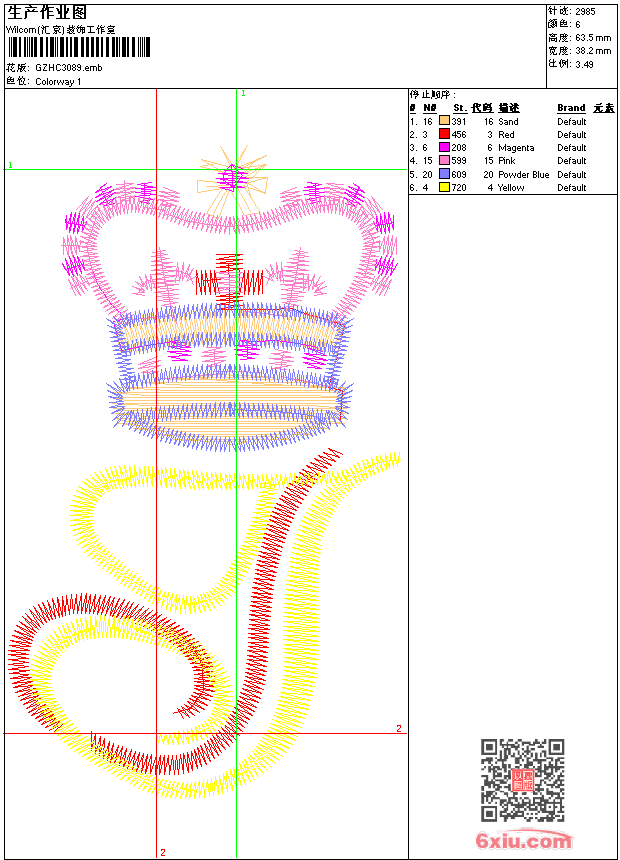Click the Powder Blue color swatch
This screenshot has height=860, width=620.
pos(444,174)
